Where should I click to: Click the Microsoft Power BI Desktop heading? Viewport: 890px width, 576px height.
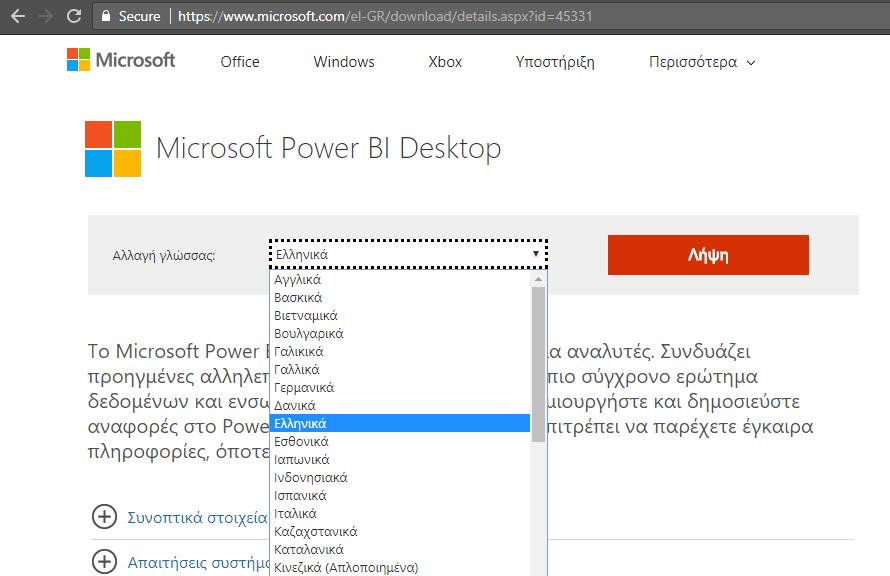click(x=328, y=149)
